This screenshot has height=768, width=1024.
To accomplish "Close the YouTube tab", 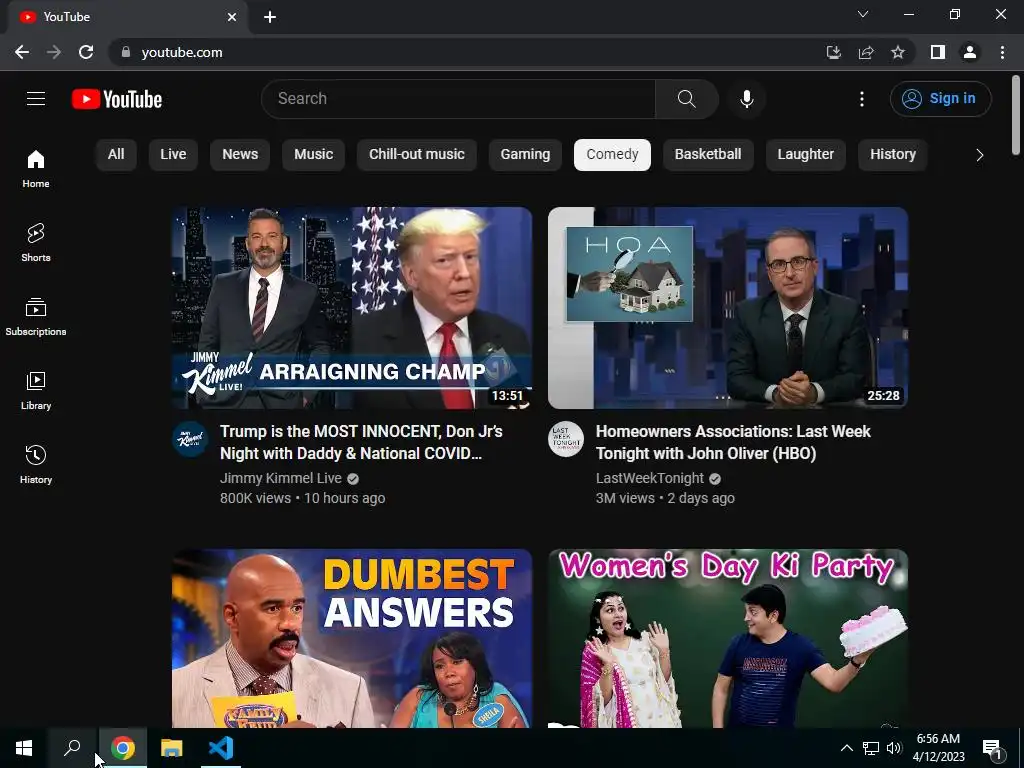I will point(232,17).
